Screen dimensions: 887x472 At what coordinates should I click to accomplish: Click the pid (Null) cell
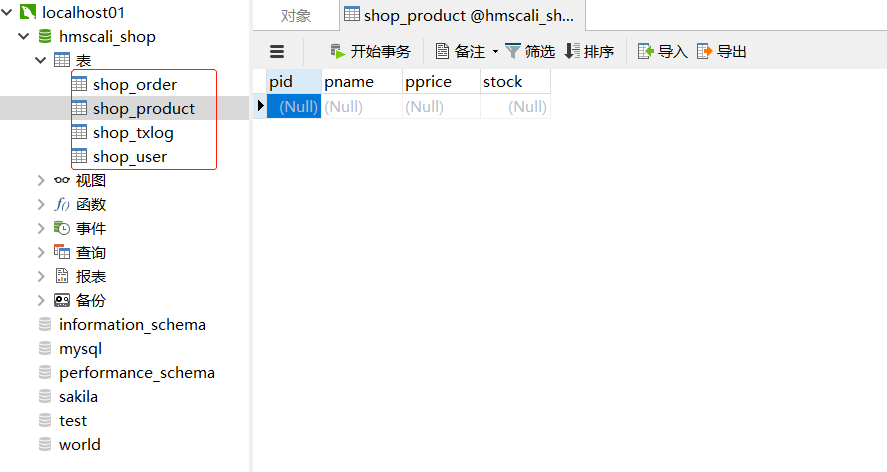[x=294, y=106]
